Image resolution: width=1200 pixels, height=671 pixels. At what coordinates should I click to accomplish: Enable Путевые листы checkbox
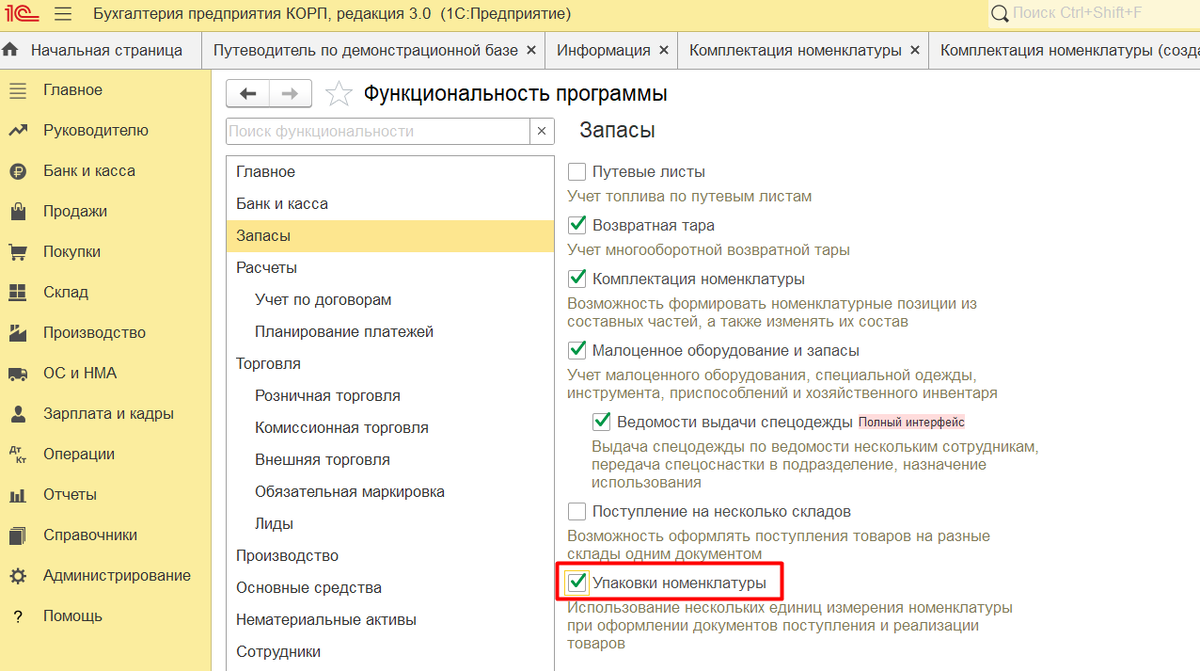[577, 171]
